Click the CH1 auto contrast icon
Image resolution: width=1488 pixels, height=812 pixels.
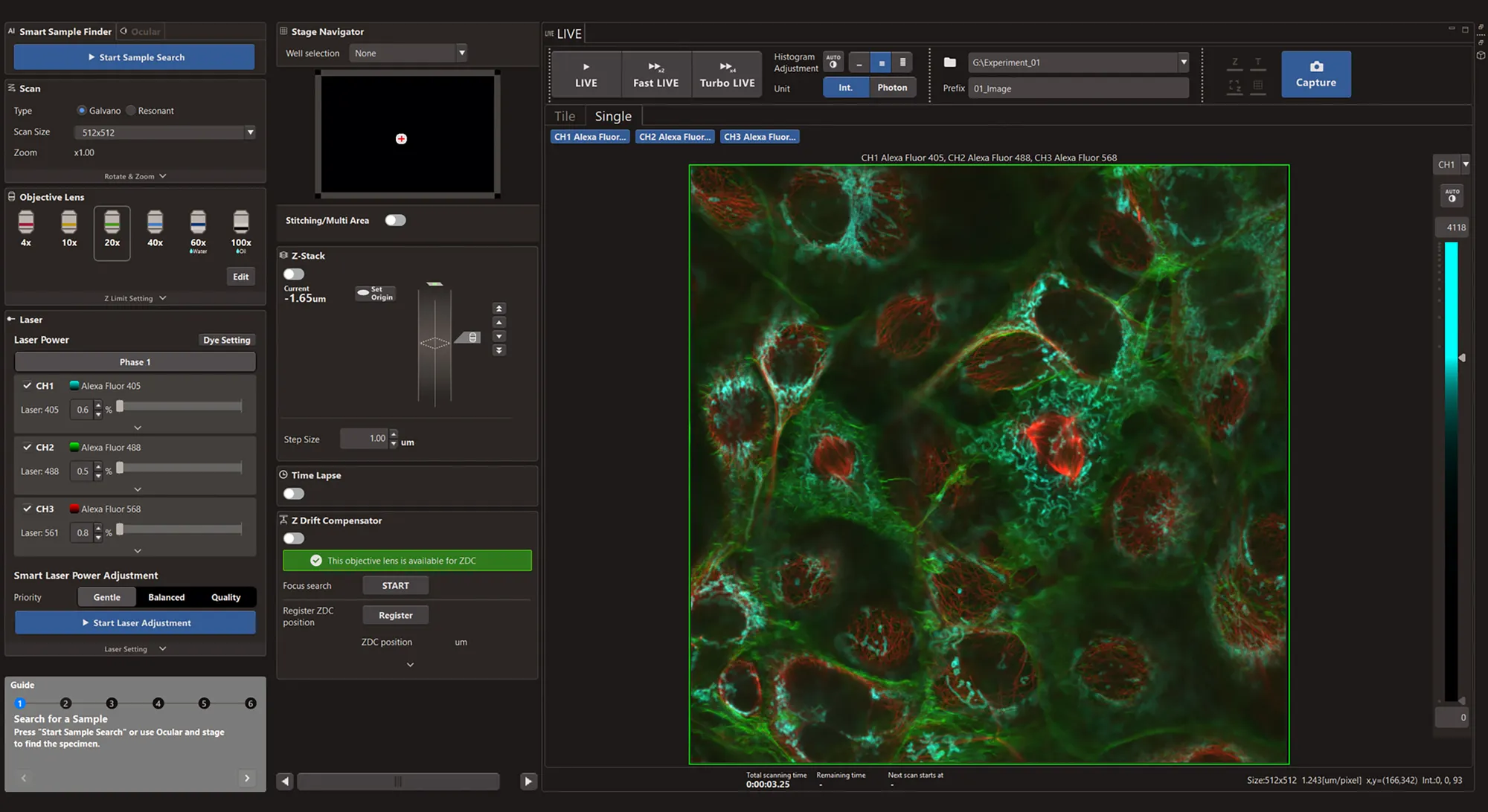(1452, 196)
